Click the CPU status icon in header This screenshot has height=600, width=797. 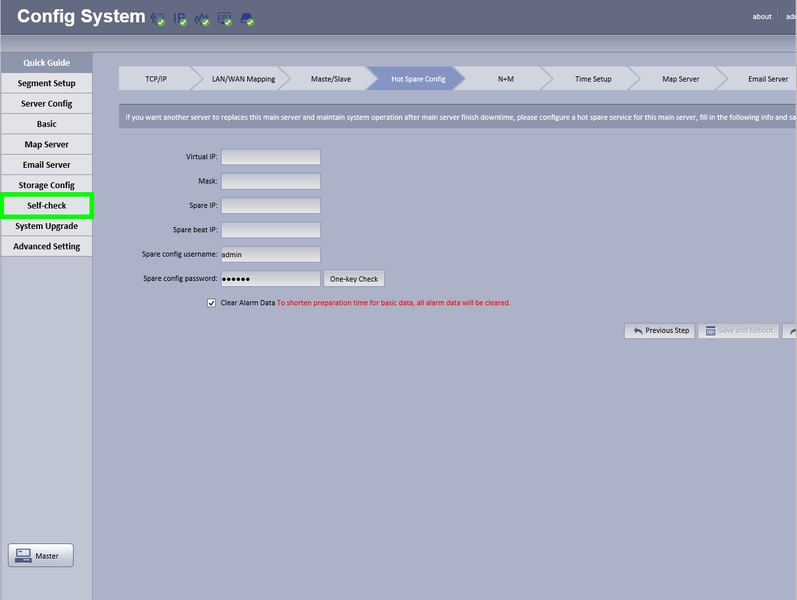(x=225, y=19)
